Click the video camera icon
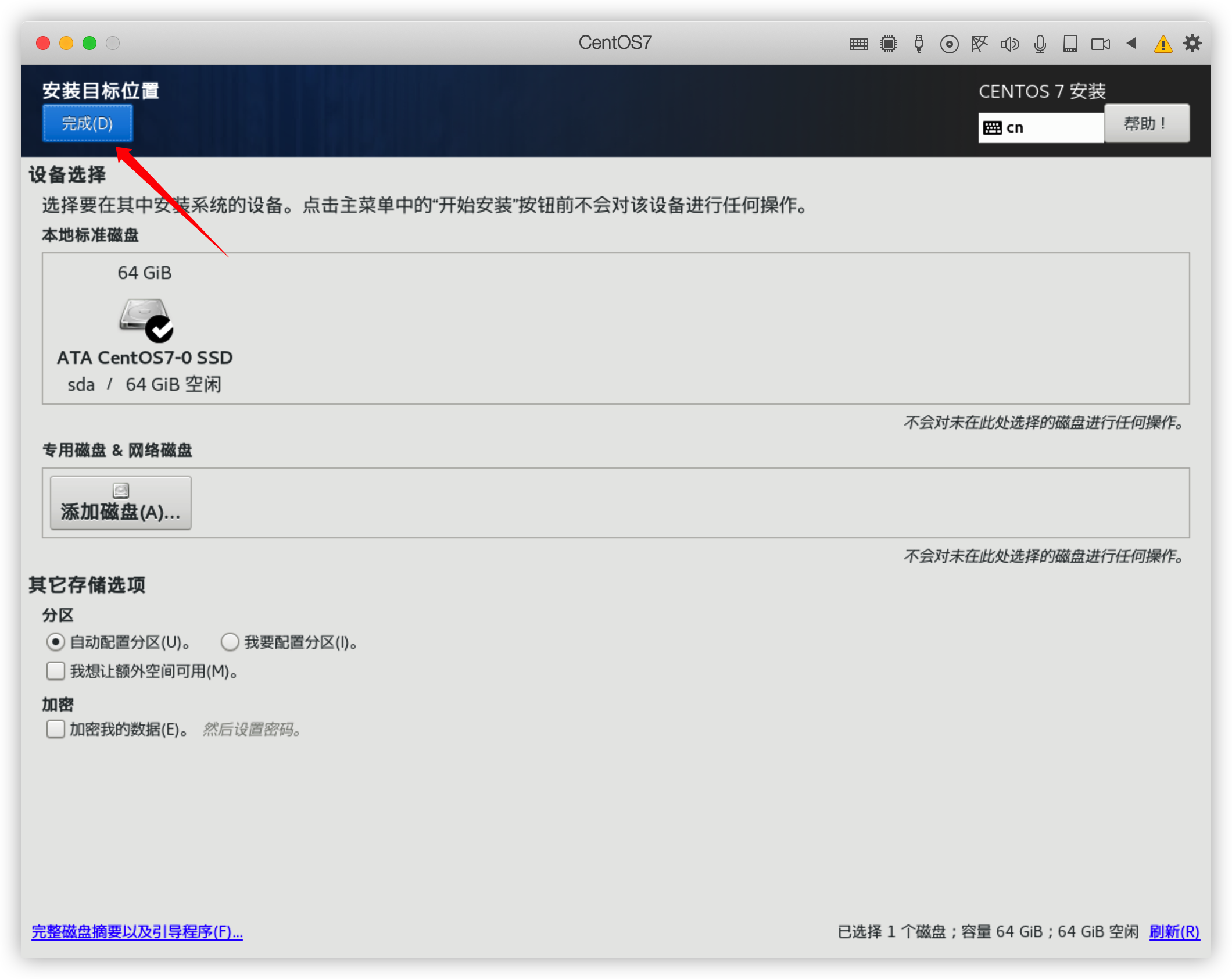 [x=1101, y=44]
